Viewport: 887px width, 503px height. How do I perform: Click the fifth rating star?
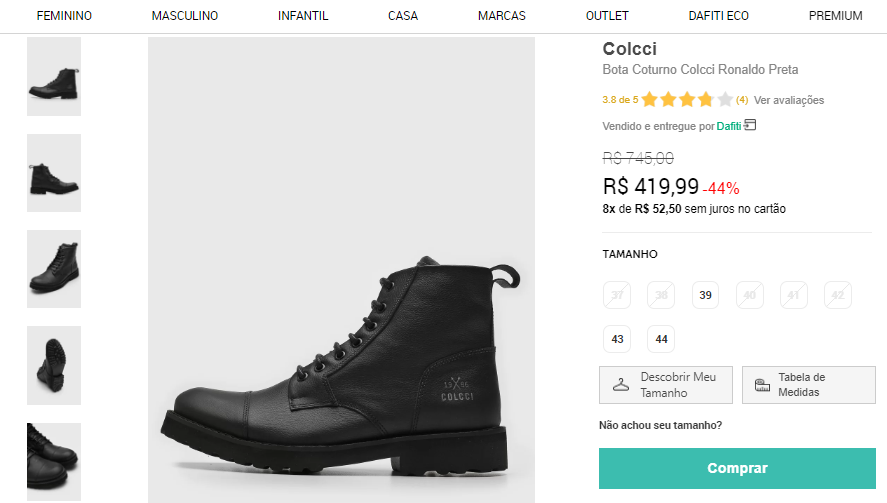(726, 100)
